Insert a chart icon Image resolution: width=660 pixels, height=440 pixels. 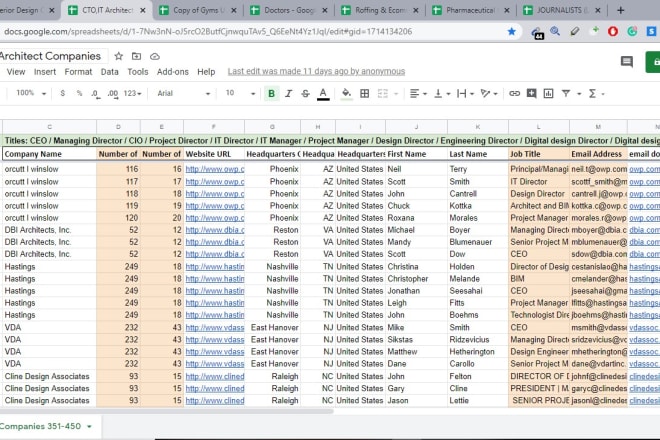[548, 93]
